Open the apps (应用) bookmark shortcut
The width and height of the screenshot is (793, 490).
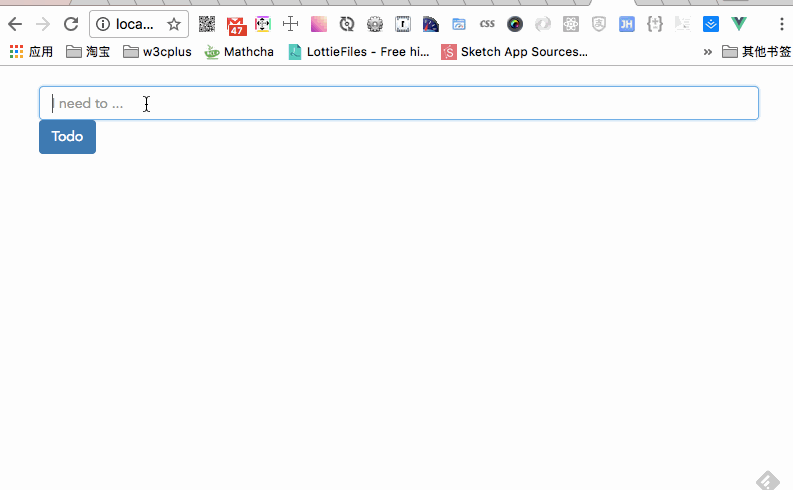coord(31,52)
